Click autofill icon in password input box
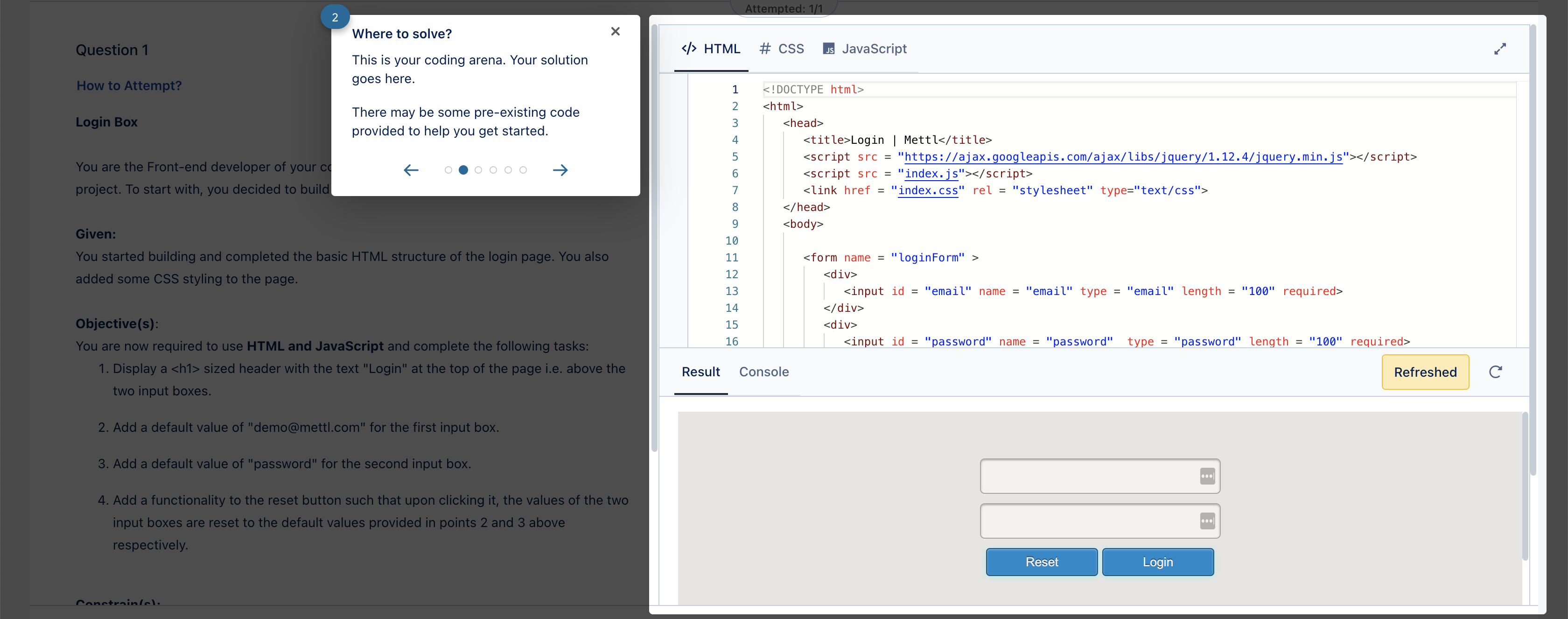 click(1208, 521)
